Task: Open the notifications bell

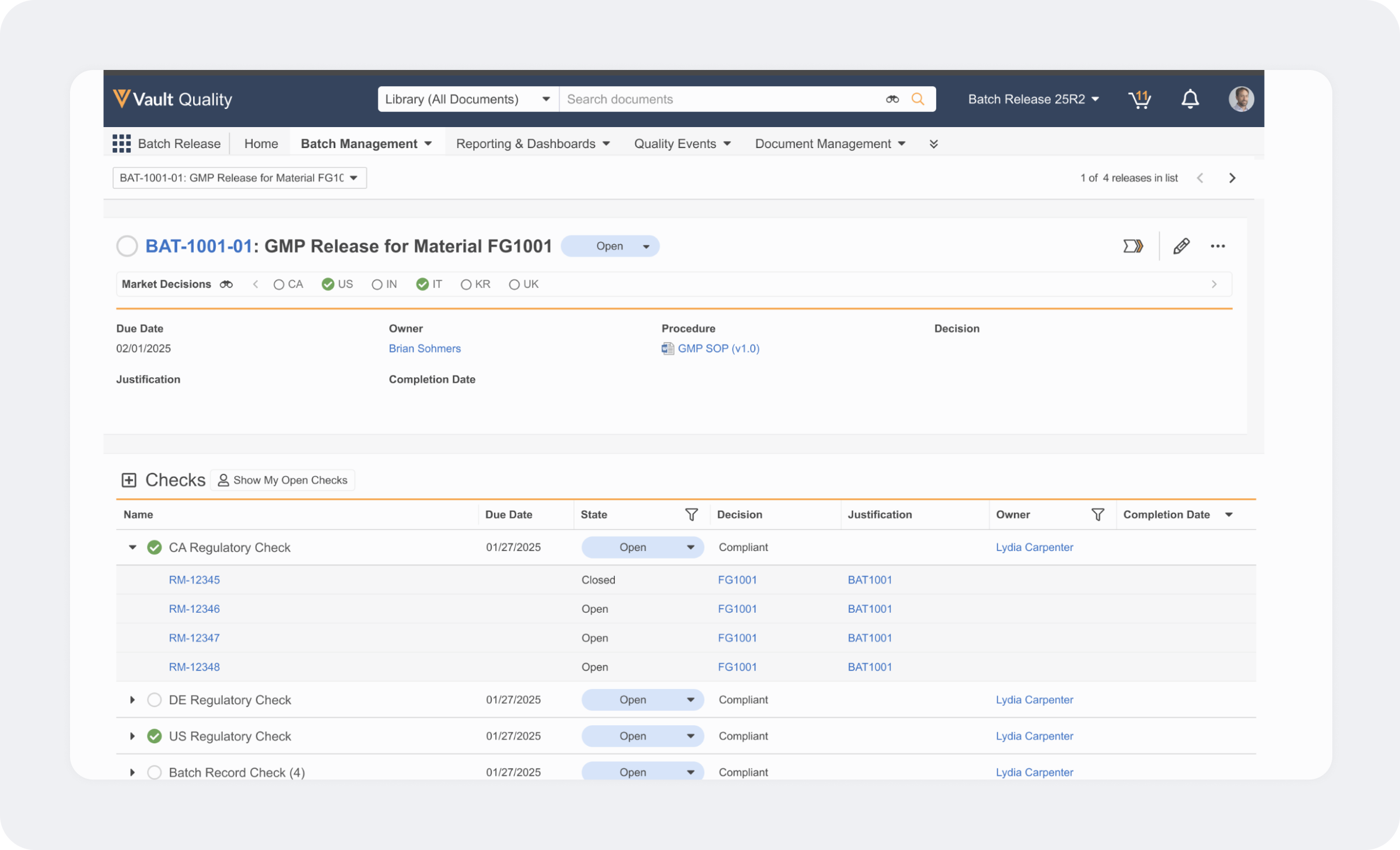Action: coord(1190,99)
